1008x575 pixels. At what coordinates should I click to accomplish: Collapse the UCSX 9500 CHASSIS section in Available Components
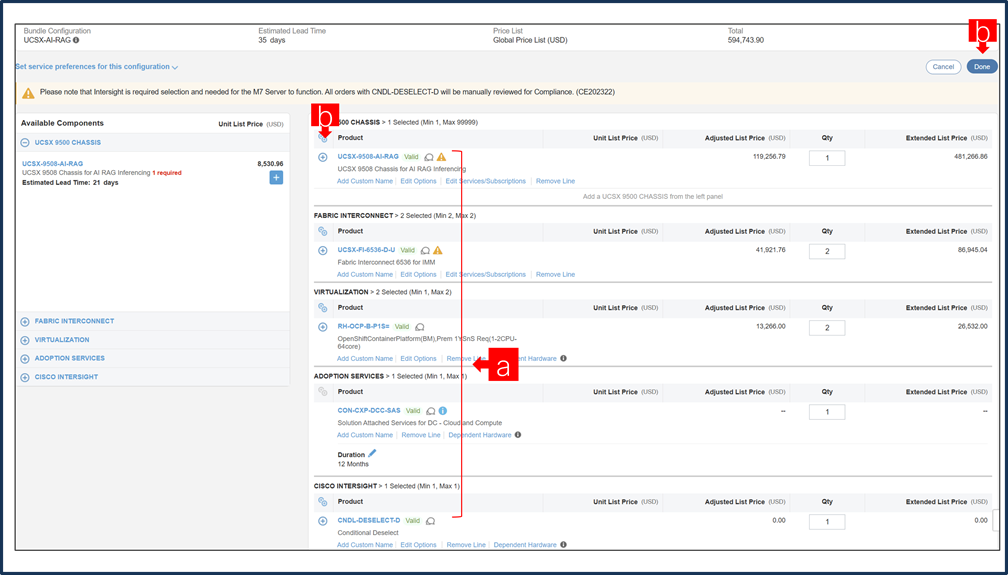click(x=25, y=143)
